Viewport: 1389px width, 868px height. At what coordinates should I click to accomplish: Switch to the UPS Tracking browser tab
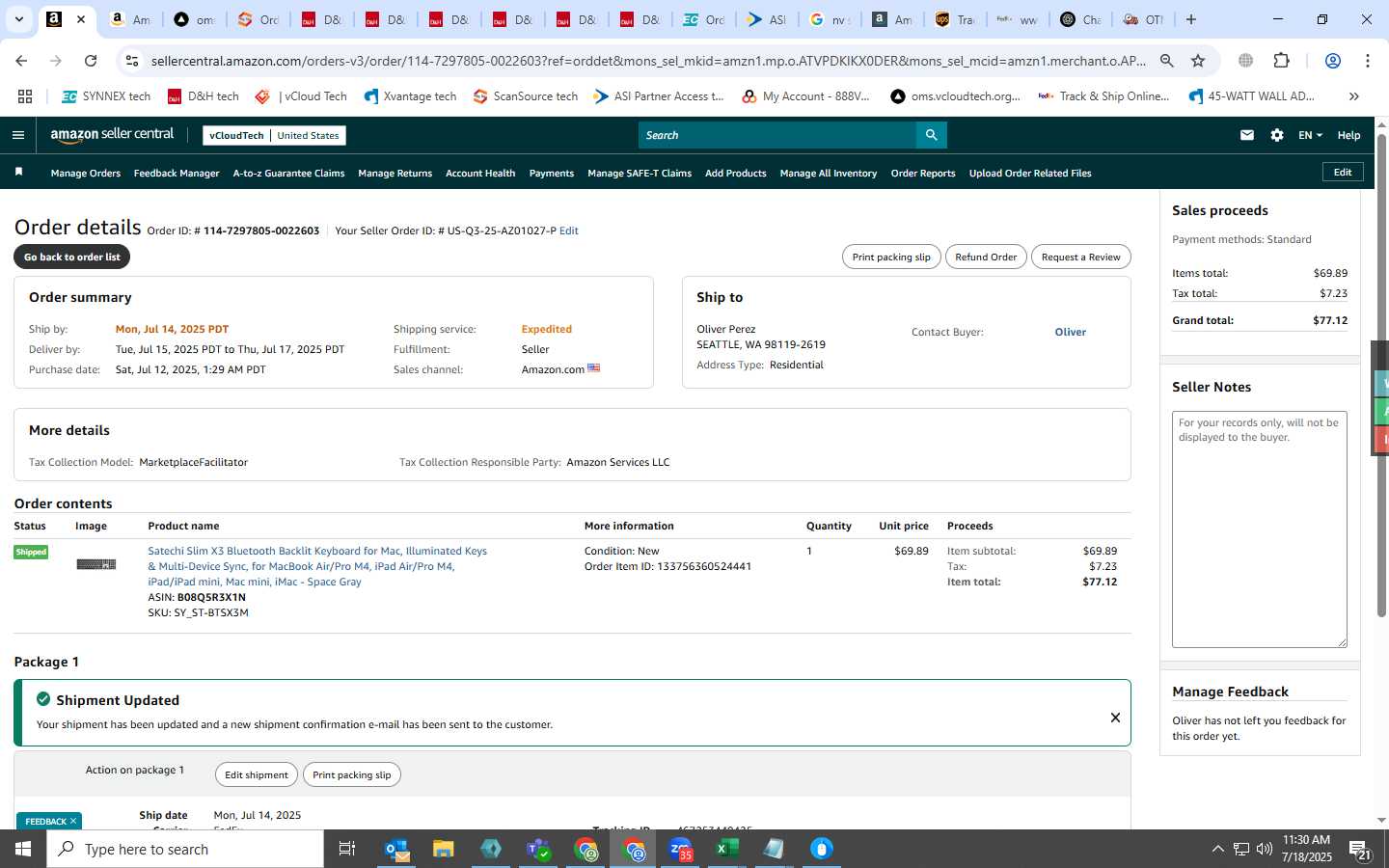pos(955,19)
